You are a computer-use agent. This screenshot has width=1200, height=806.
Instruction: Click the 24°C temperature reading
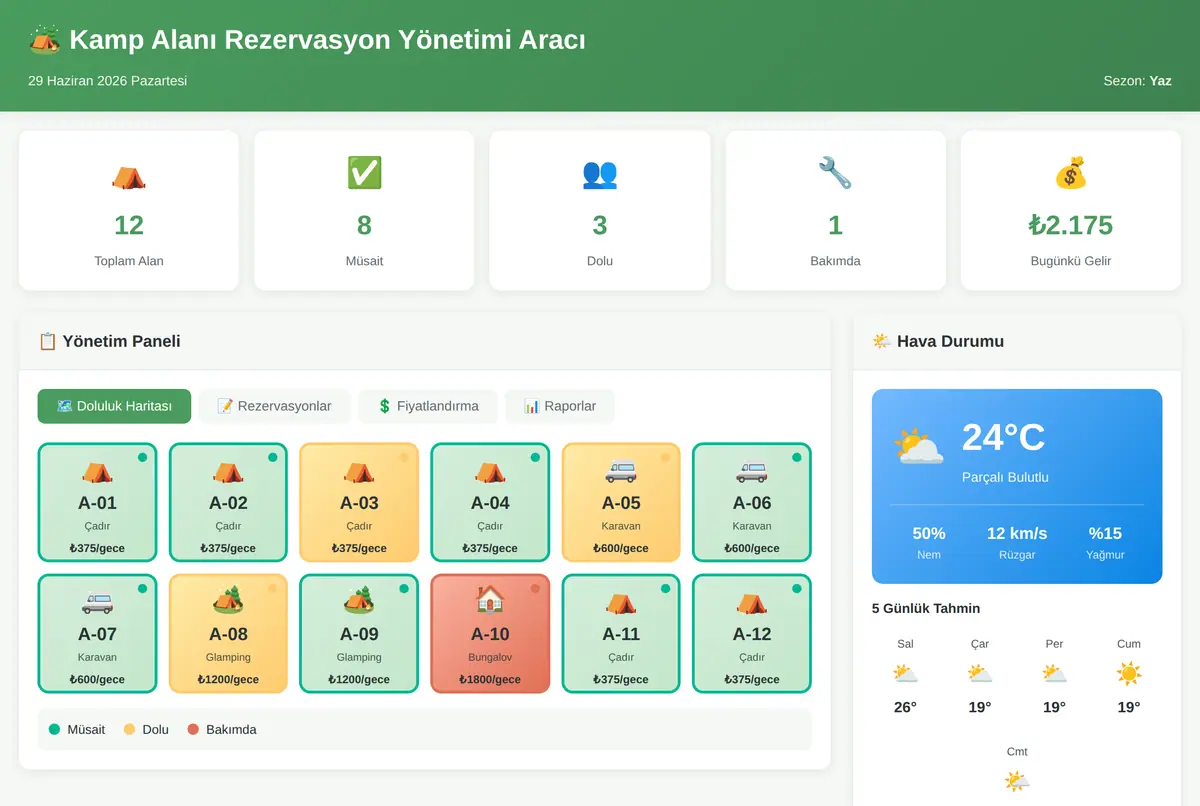pyautogui.click(x=1003, y=437)
